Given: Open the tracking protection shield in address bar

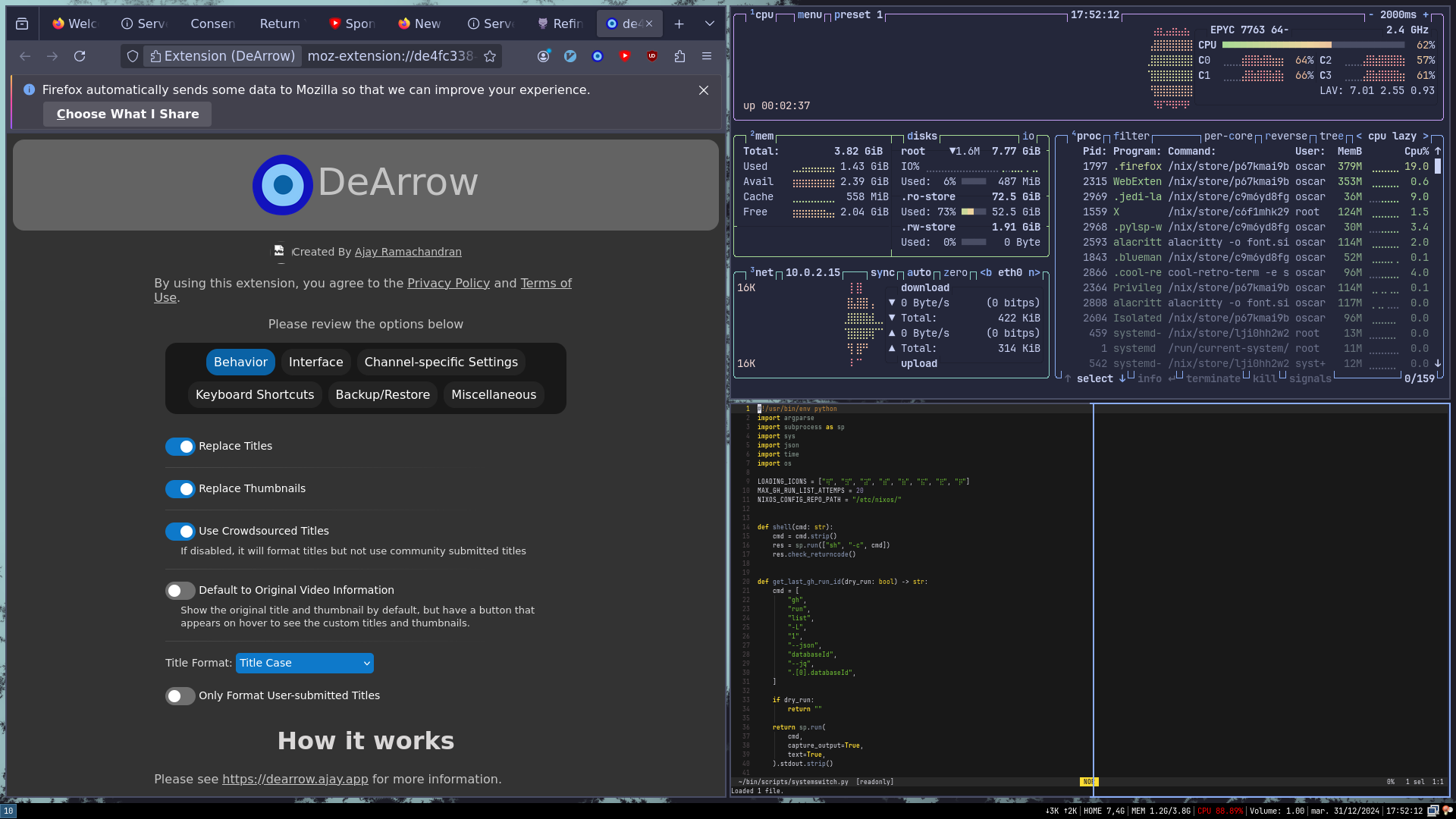Looking at the screenshot, I should (x=133, y=56).
